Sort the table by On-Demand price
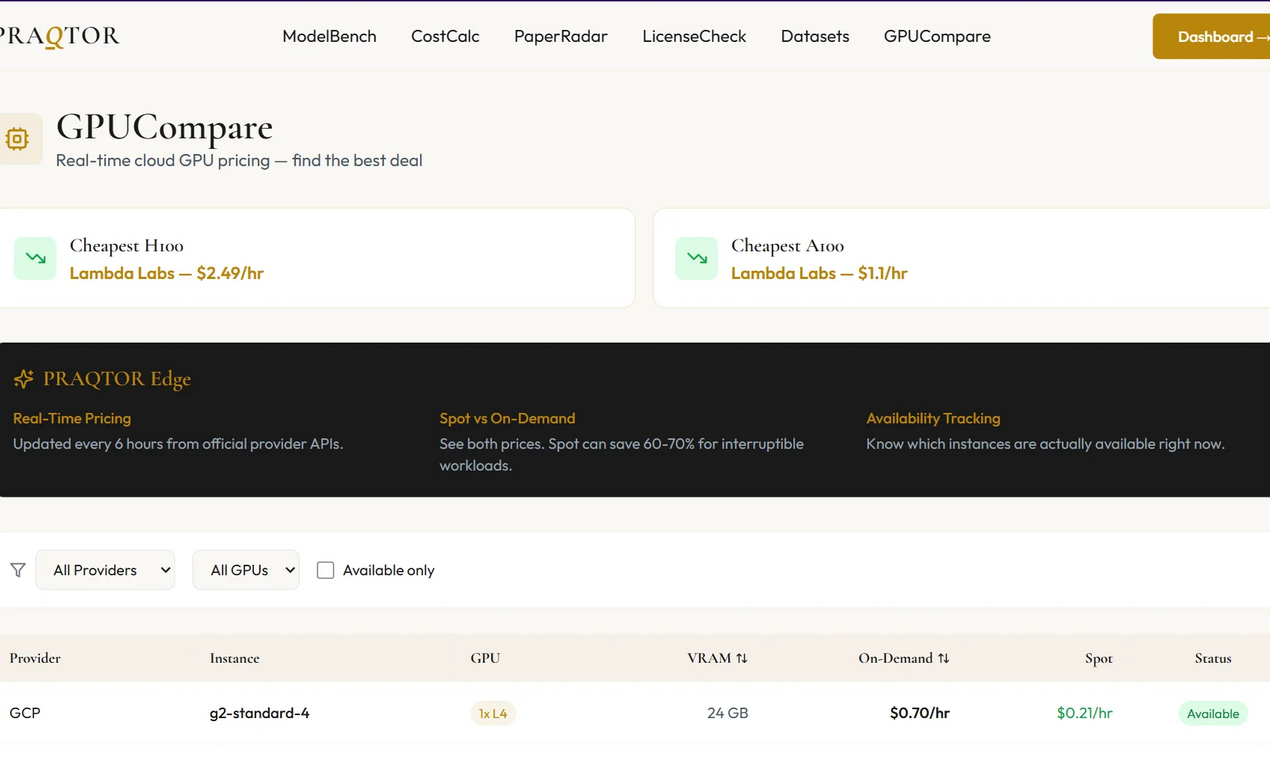Screen dimensions: 1270x760 (904, 658)
